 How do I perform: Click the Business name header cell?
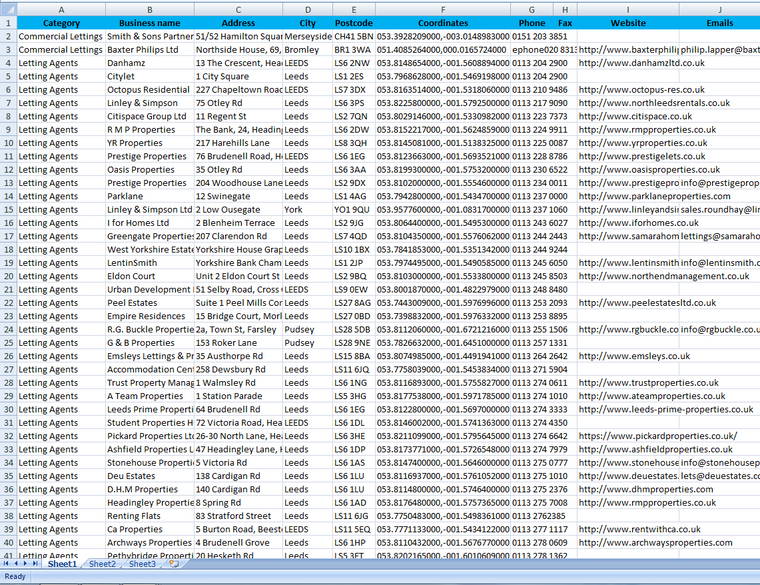click(150, 23)
